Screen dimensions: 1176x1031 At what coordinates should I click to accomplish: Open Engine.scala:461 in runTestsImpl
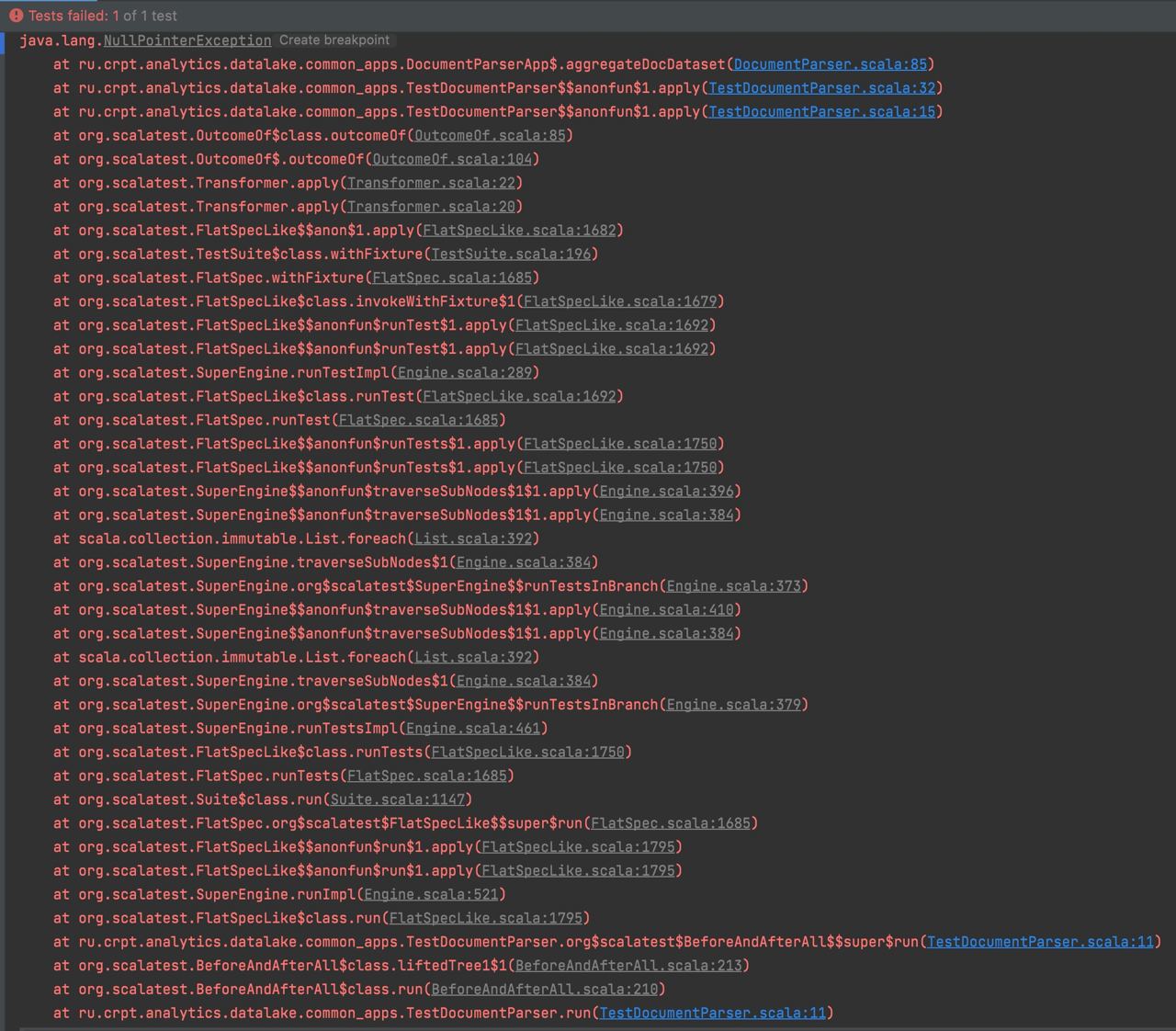473,729
